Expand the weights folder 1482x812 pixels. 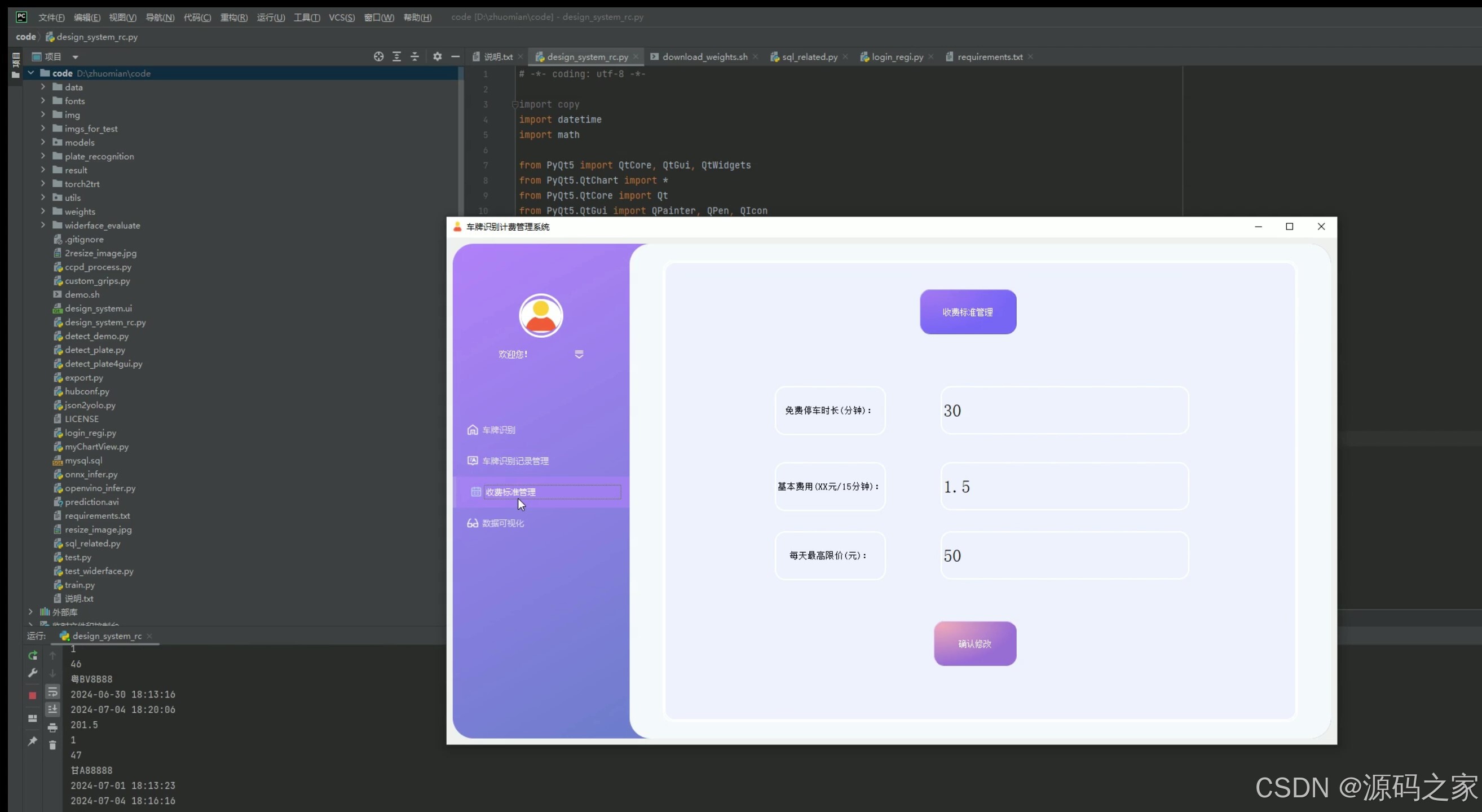pyautogui.click(x=43, y=211)
